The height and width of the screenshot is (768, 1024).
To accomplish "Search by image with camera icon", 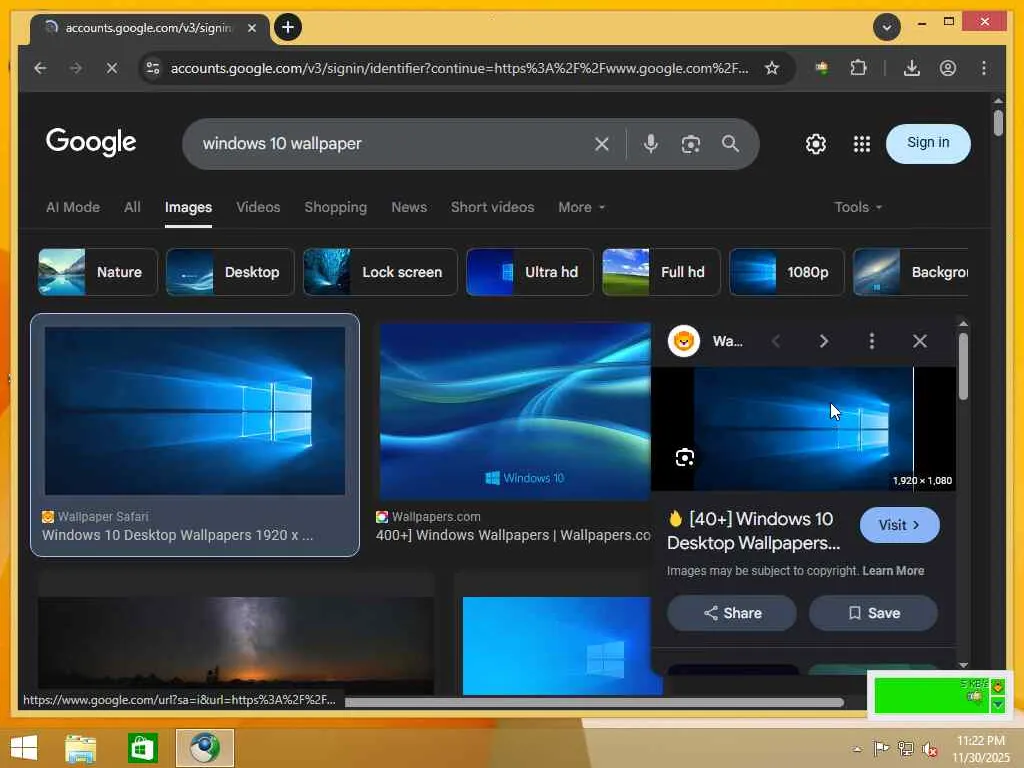I will 690,144.
